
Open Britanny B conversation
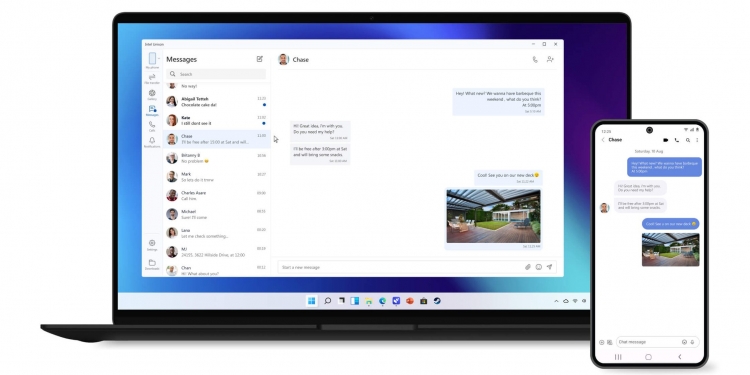(x=217, y=158)
